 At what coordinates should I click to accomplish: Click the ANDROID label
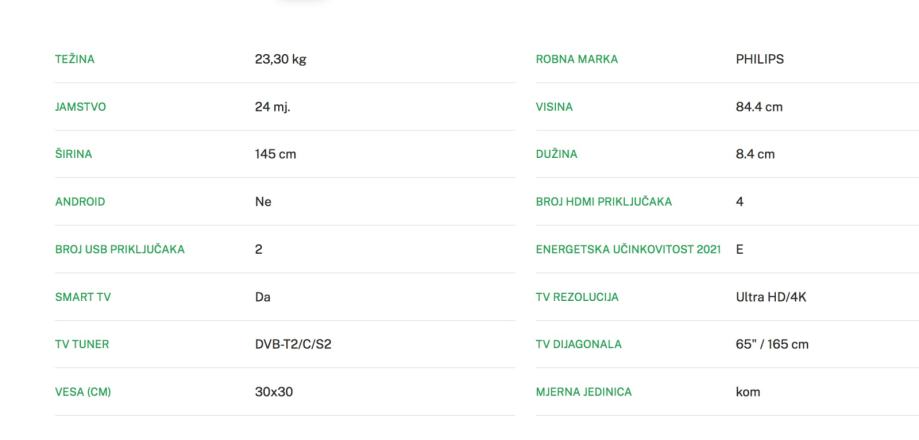[80, 202]
